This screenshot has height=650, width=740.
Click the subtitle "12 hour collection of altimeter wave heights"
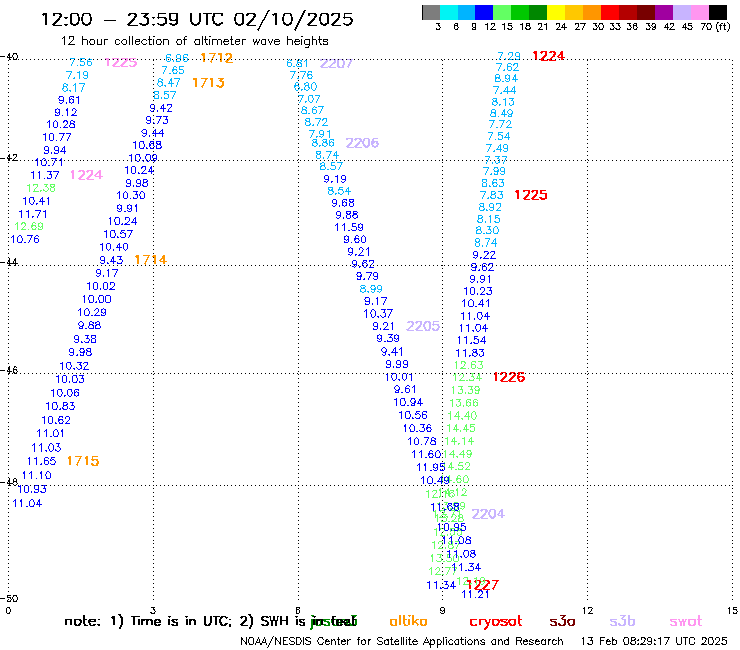pyautogui.click(x=194, y=41)
